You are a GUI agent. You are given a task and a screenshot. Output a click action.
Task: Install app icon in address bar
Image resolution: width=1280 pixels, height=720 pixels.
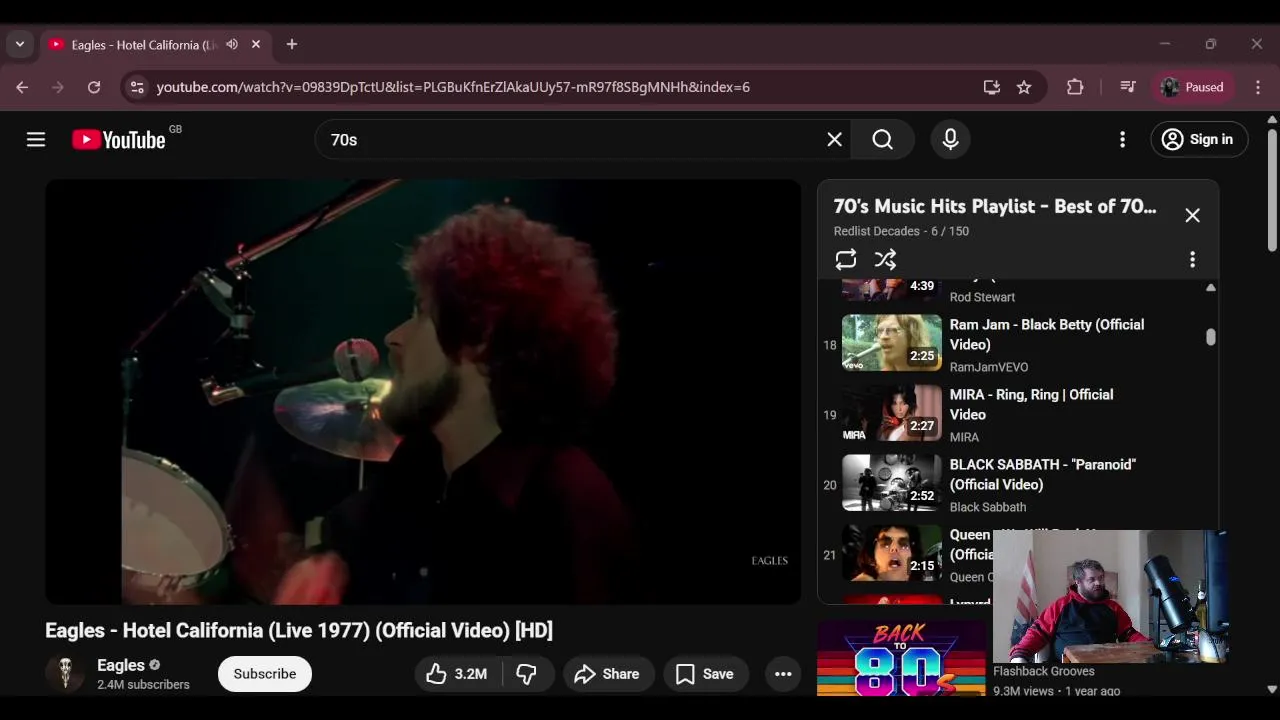[992, 87]
